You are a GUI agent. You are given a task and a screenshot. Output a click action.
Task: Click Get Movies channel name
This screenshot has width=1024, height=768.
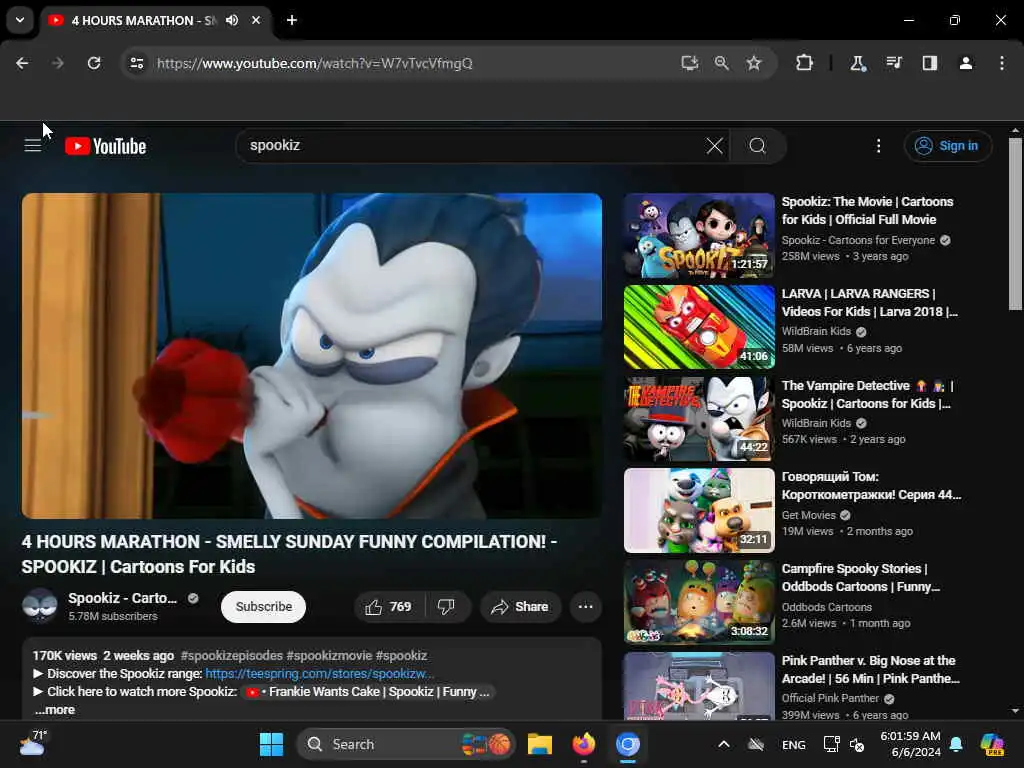tap(808, 515)
